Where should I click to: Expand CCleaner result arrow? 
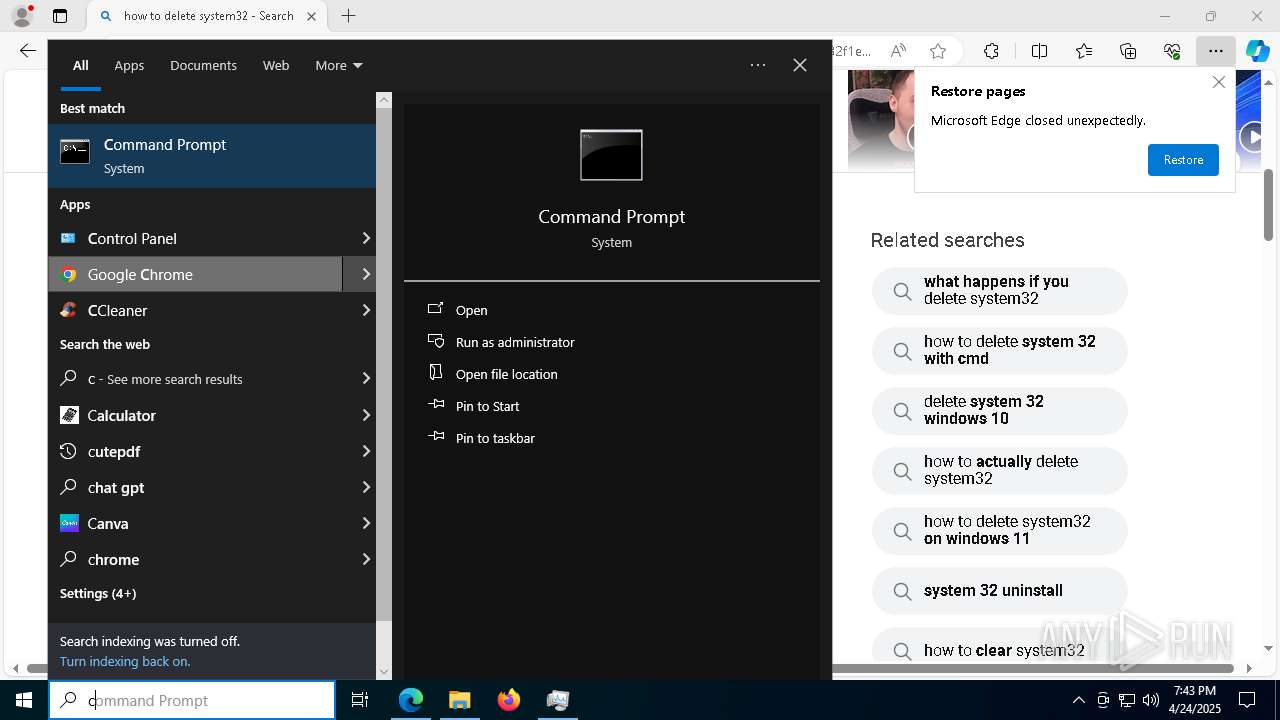366,310
